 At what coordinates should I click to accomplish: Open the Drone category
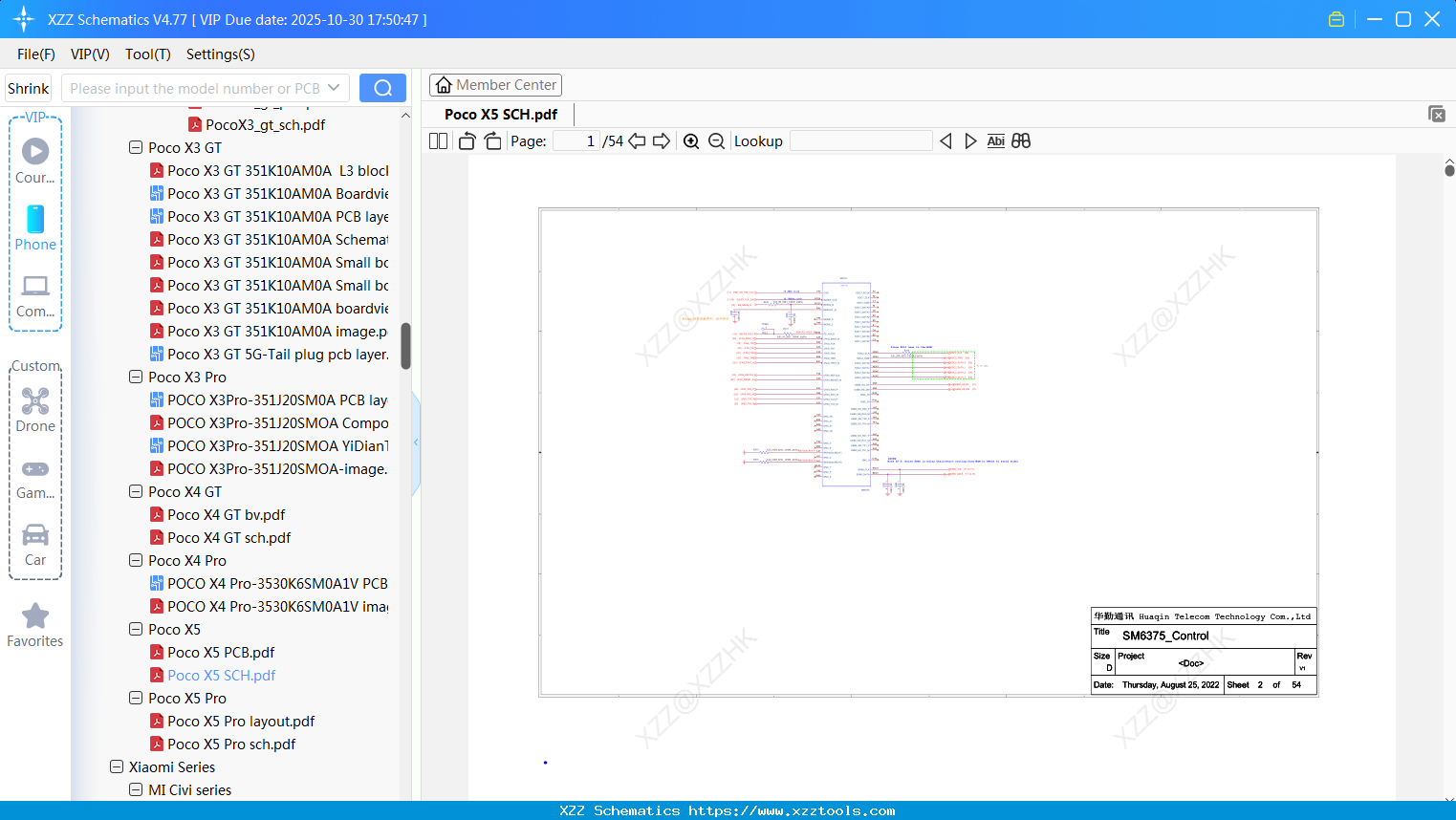tap(35, 410)
